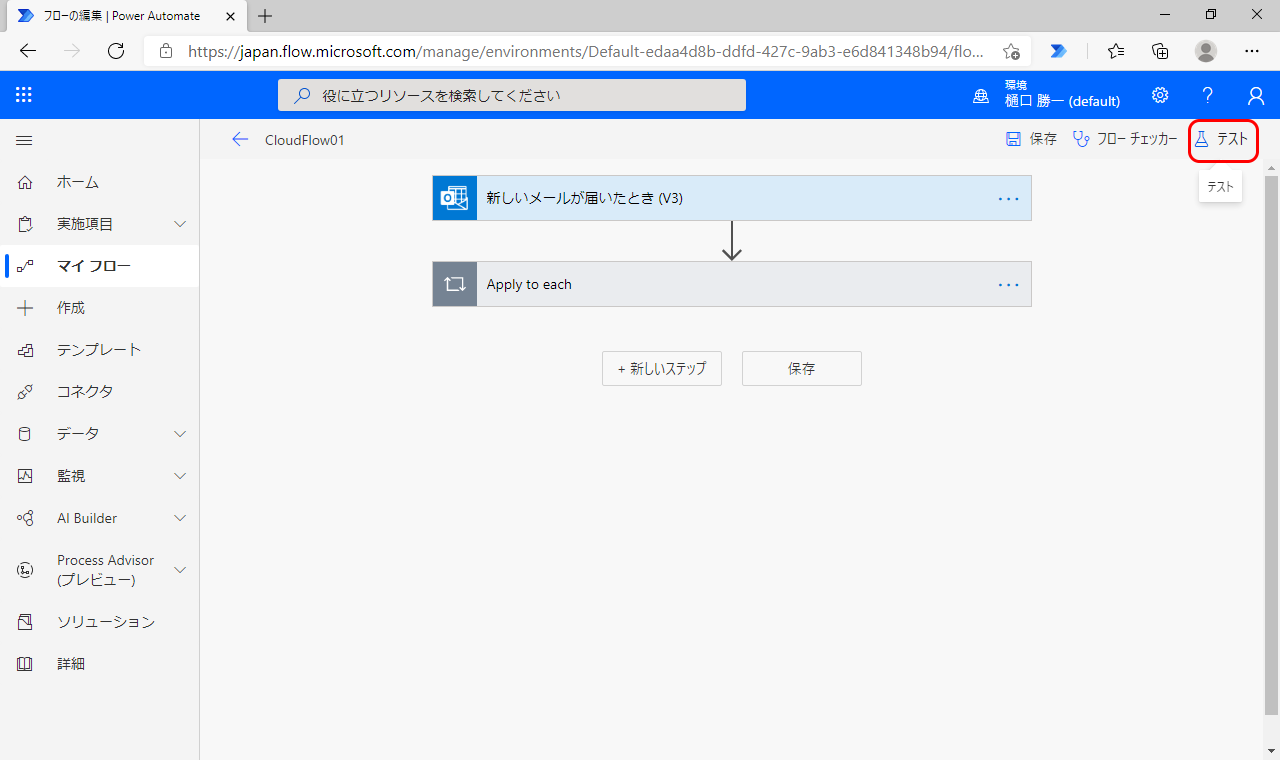Click the ホーム sidebar item
Screen dimensions: 1280x760
tap(100, 182)
